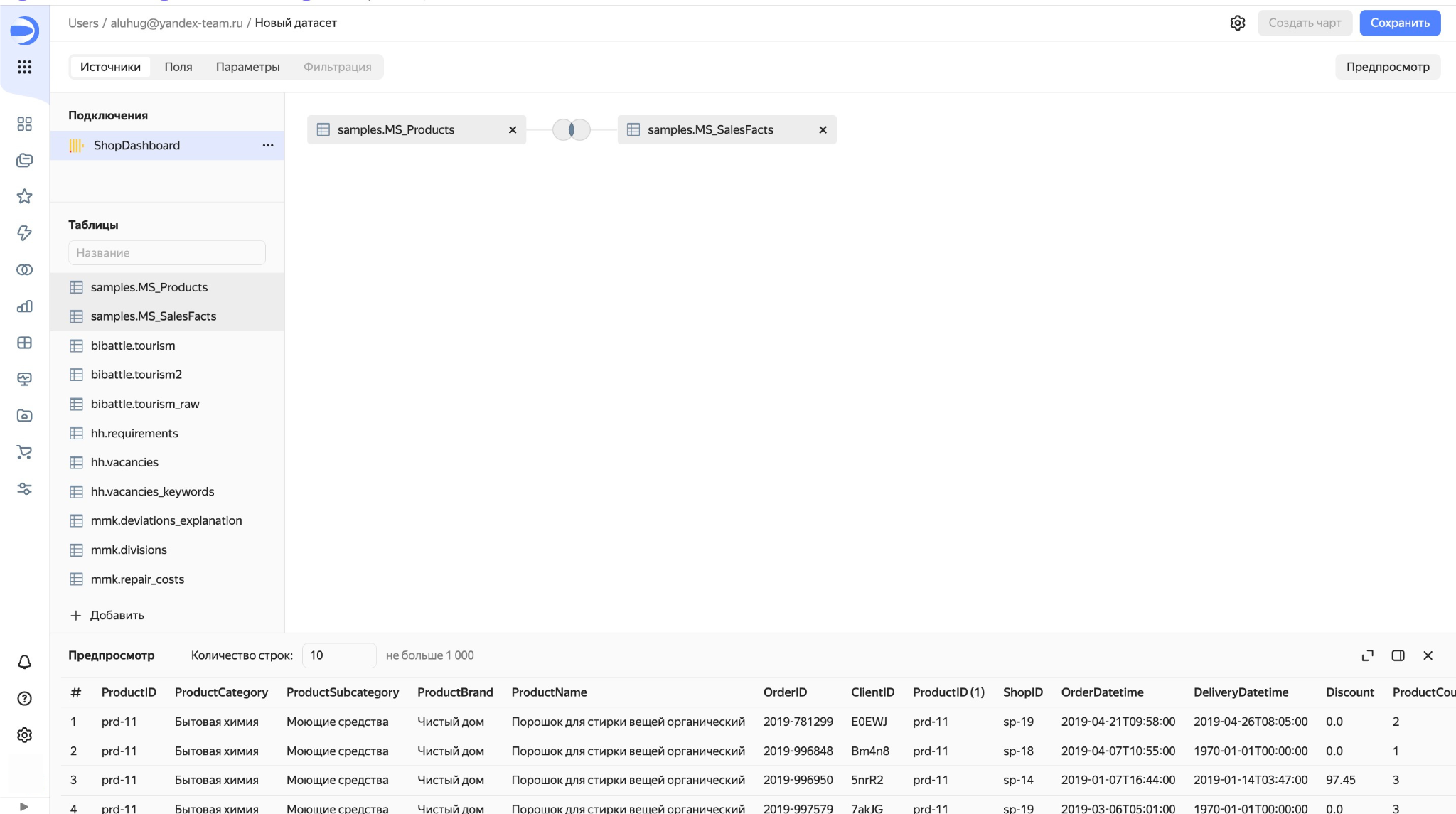Click the table name search field

(167, 252)
